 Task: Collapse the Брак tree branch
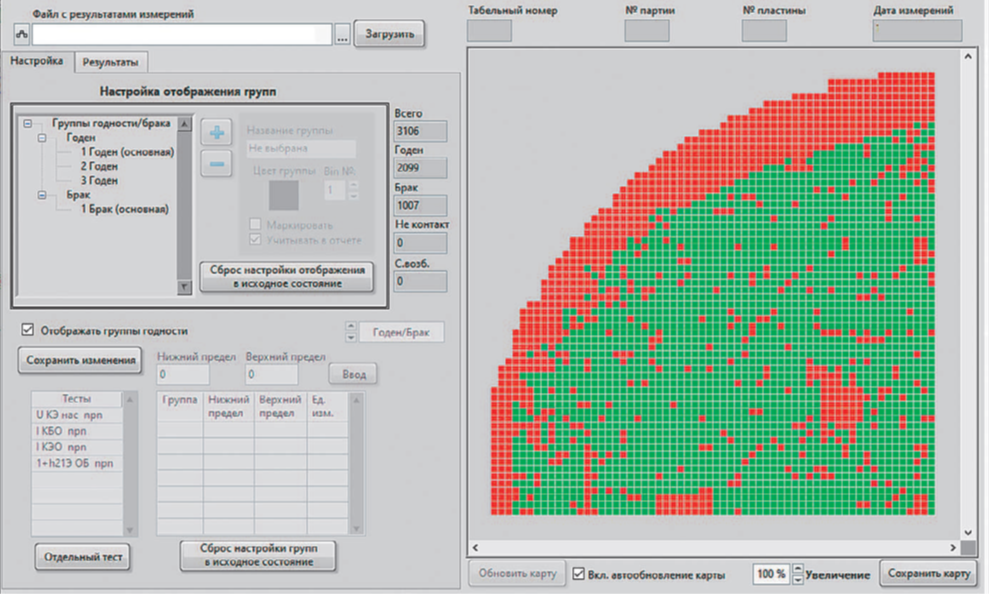click(42, 195)
